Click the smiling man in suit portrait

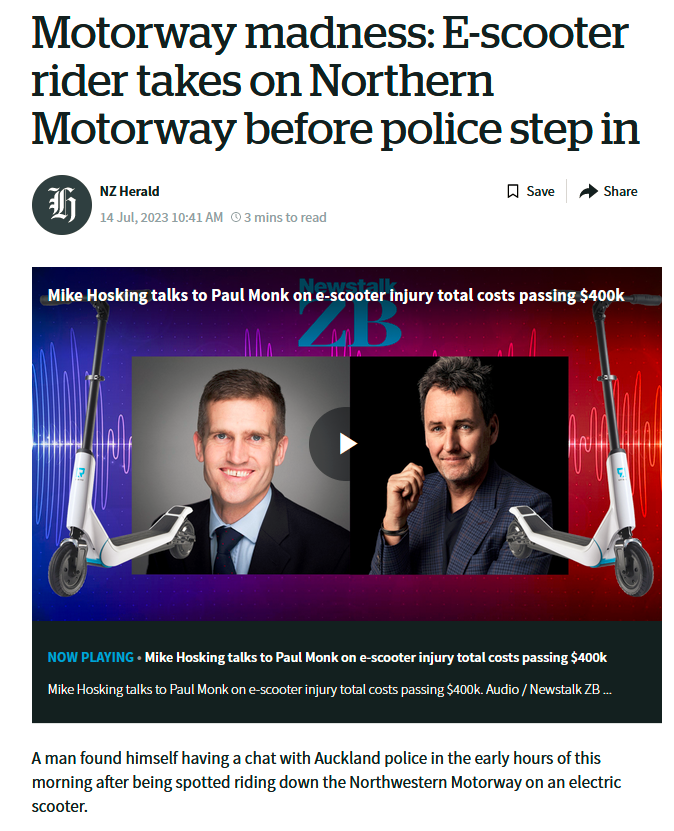click(x=241, y=465)
